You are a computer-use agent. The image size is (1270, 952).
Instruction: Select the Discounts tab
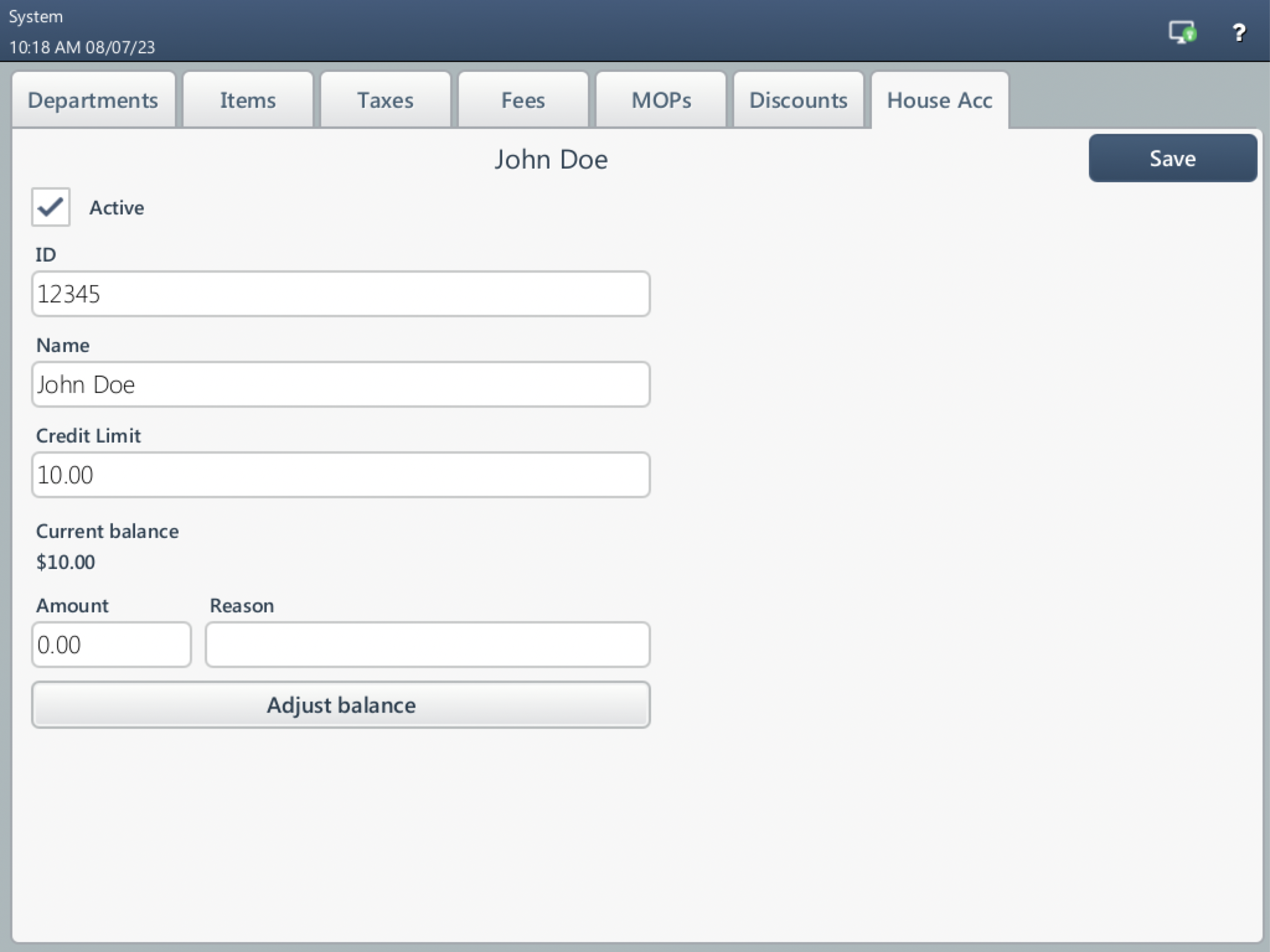[x=798, y=100]
